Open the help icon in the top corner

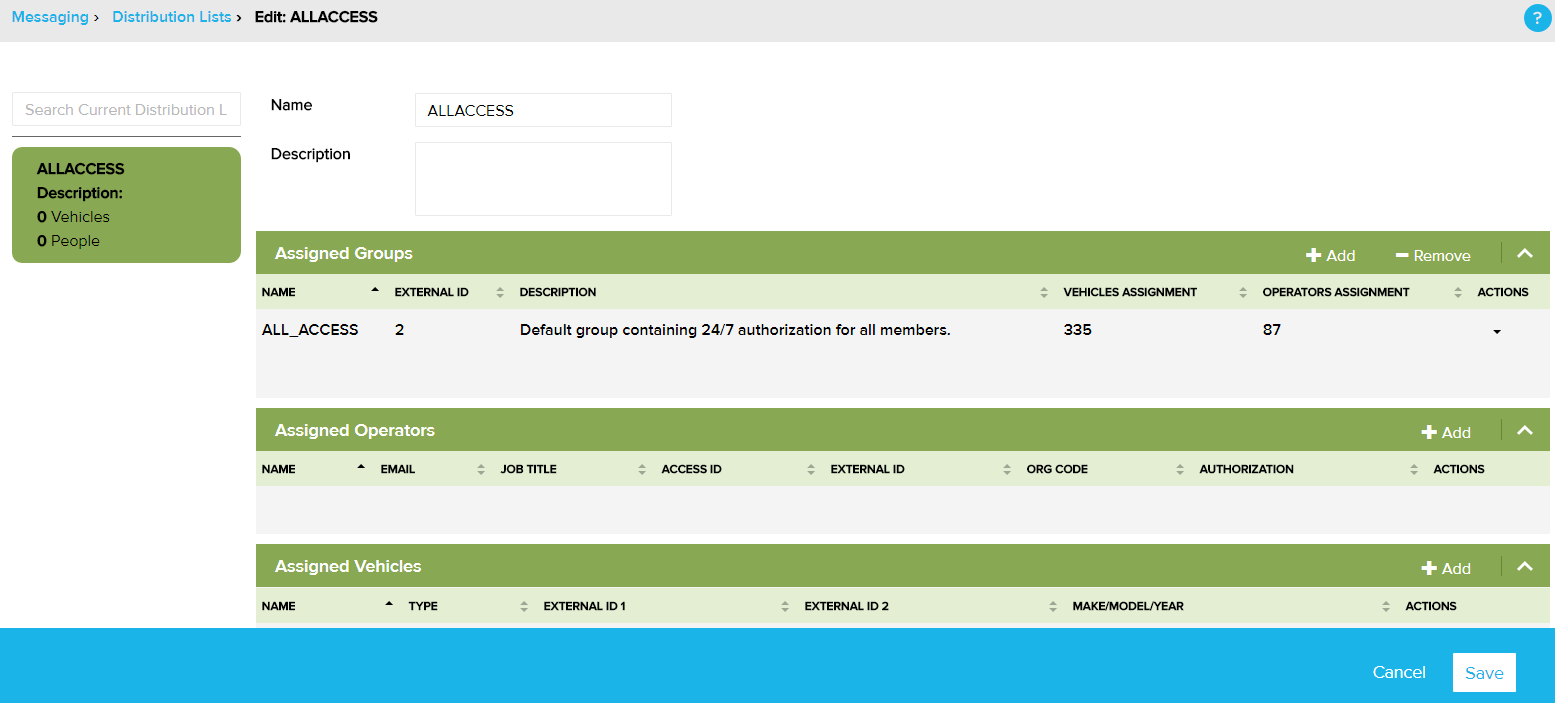point(1537,18)
